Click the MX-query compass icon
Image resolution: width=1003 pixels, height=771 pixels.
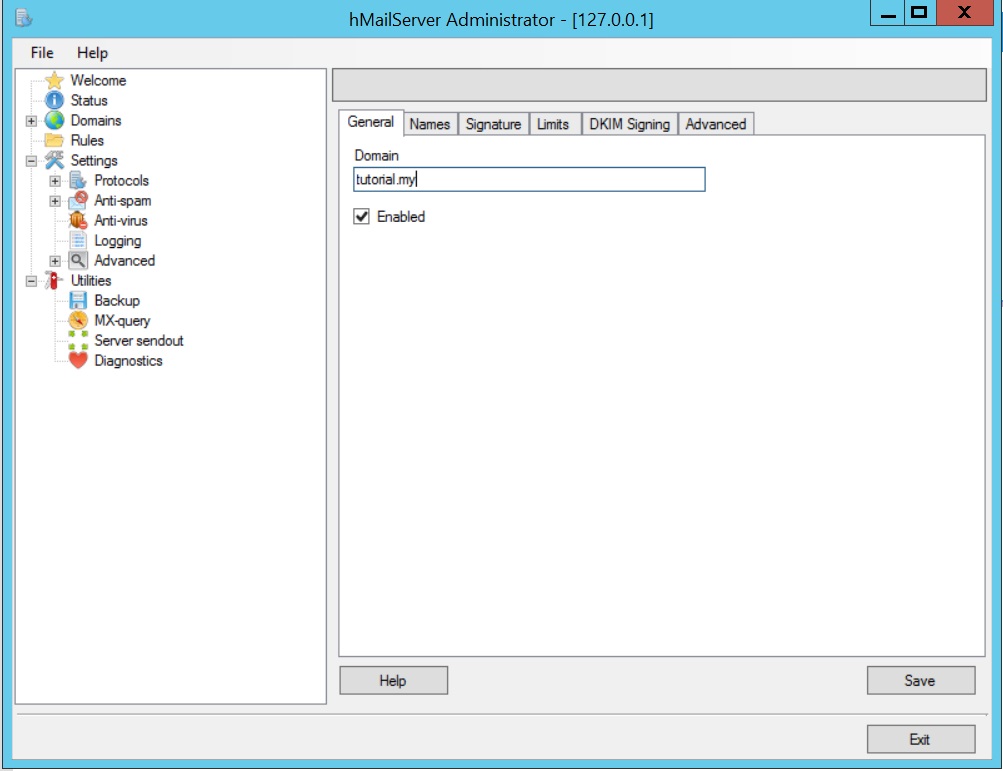click(x=78, y=321)
